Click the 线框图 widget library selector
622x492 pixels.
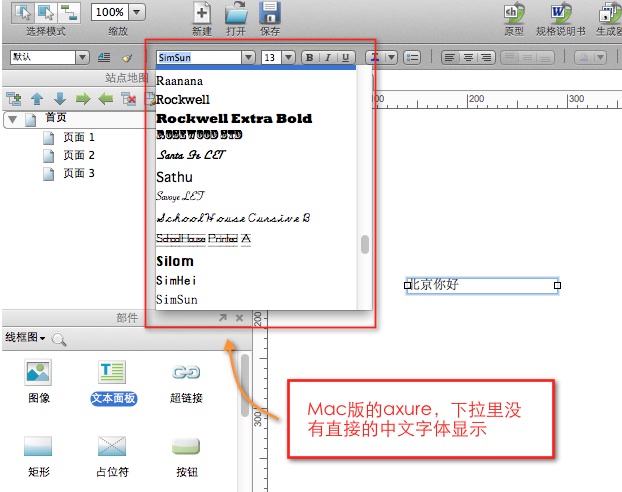tap(26, 340)
